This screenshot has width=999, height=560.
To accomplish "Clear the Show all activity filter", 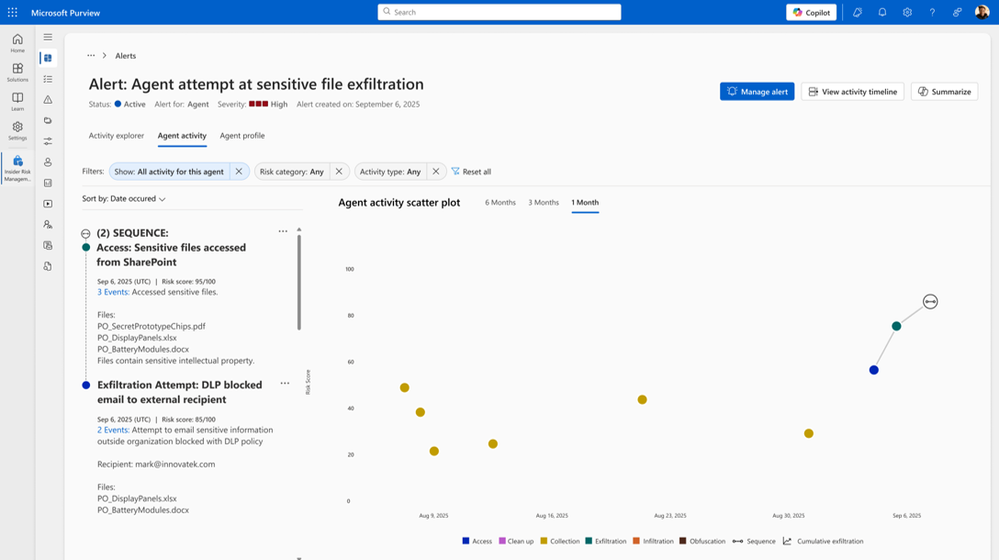I will point(239,171).
